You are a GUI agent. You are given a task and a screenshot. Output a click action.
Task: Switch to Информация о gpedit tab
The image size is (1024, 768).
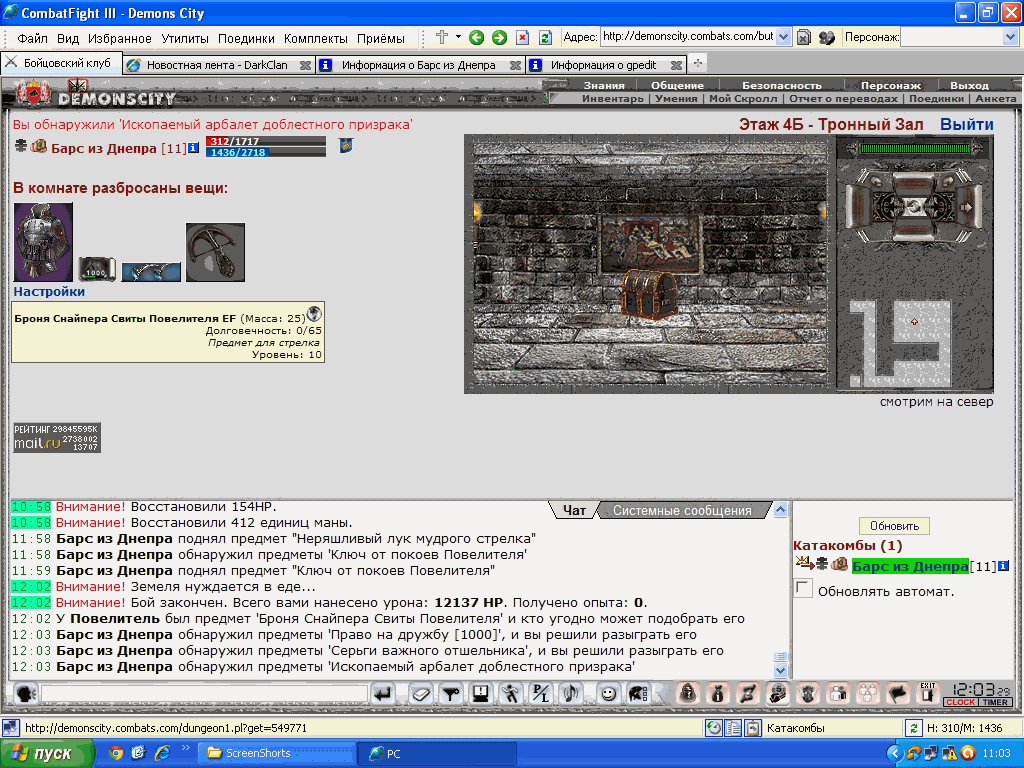coord(603,65)
